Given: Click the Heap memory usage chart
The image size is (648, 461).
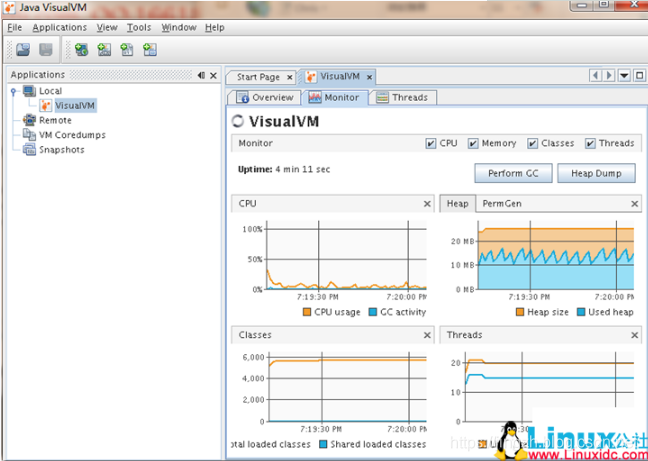Looking at the screenshot, I should coord(555,255).
